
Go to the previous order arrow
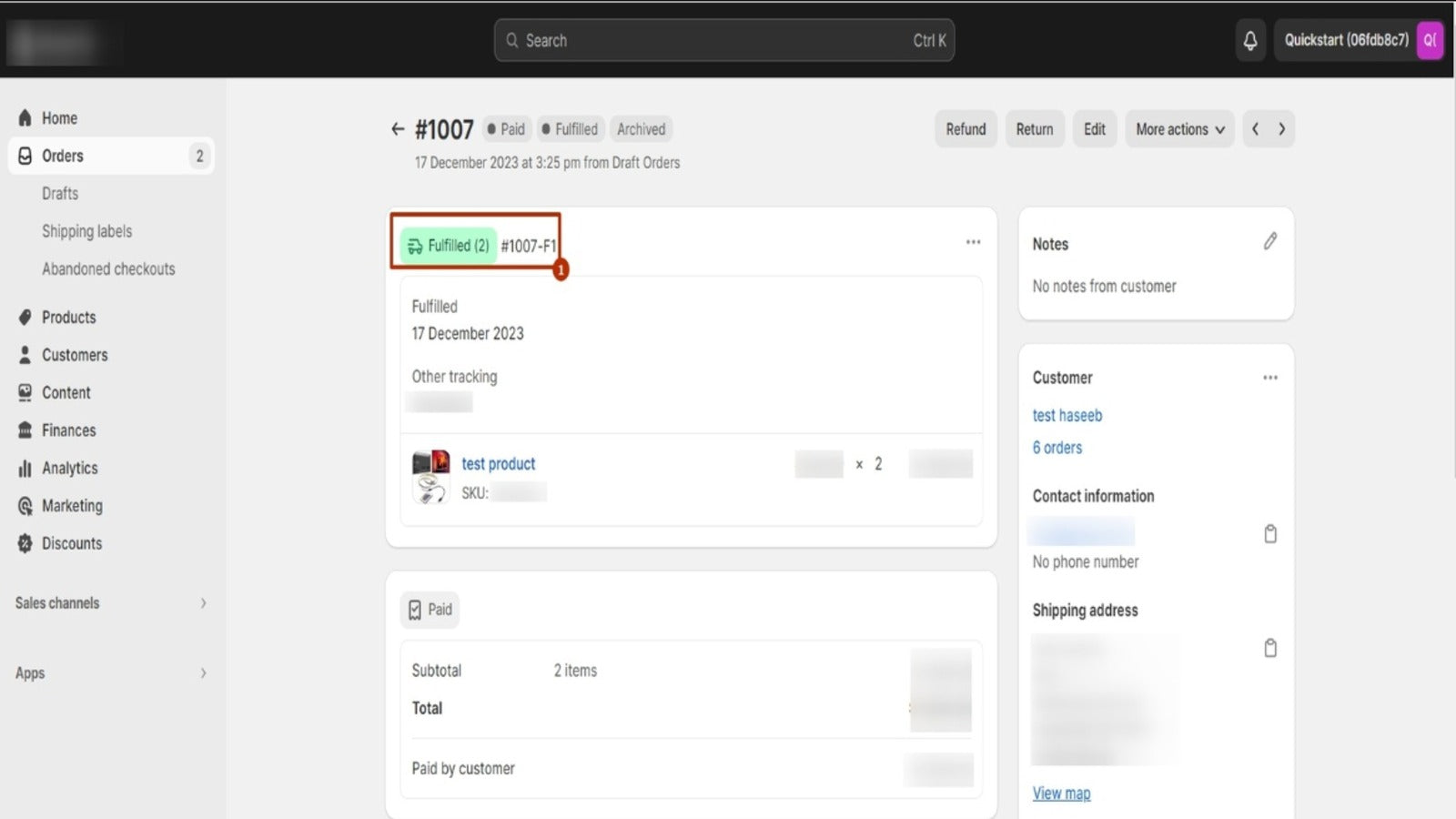pyautogui.click(x=1256, y=129)
